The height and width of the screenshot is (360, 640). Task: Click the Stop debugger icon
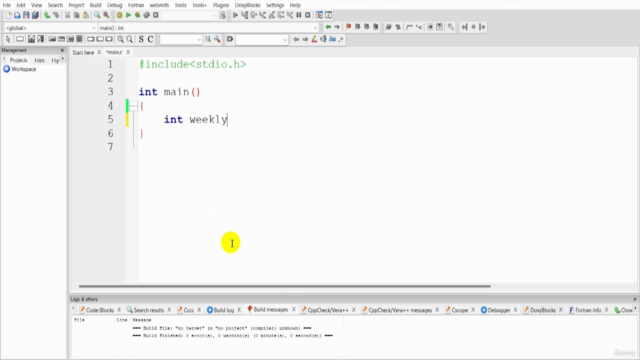[308, 15]
